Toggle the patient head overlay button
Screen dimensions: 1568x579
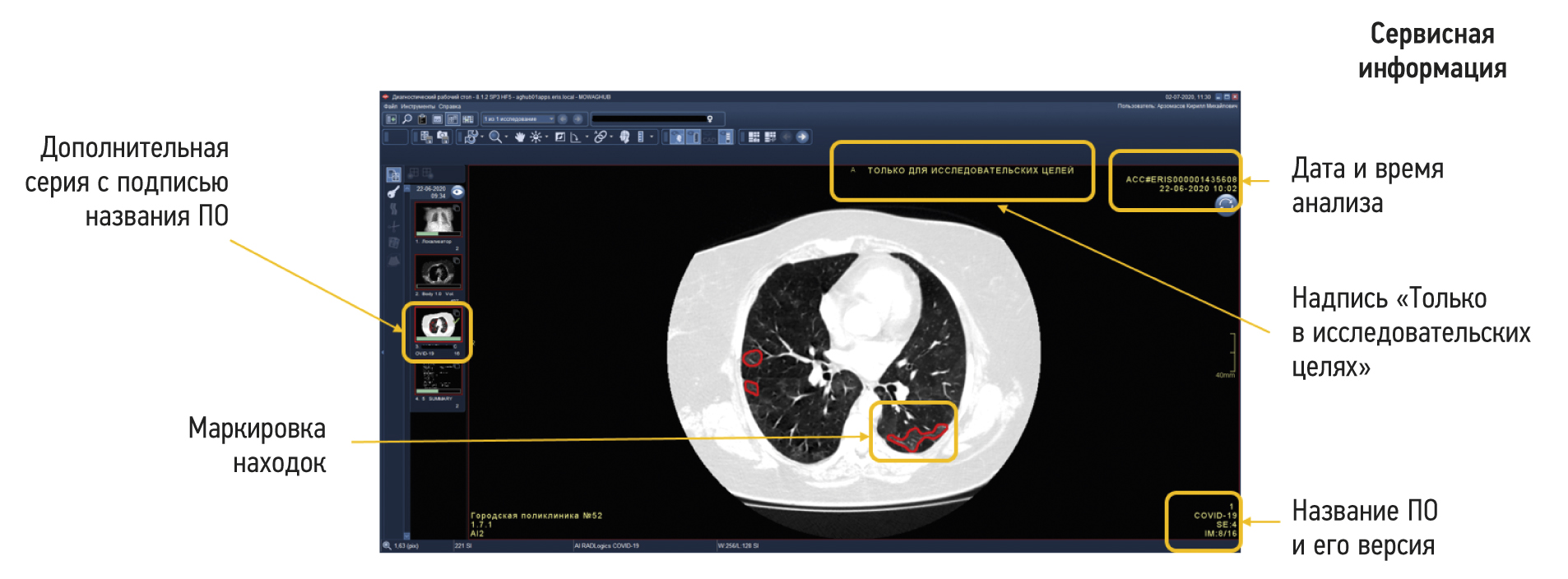[x=624, y=137]
